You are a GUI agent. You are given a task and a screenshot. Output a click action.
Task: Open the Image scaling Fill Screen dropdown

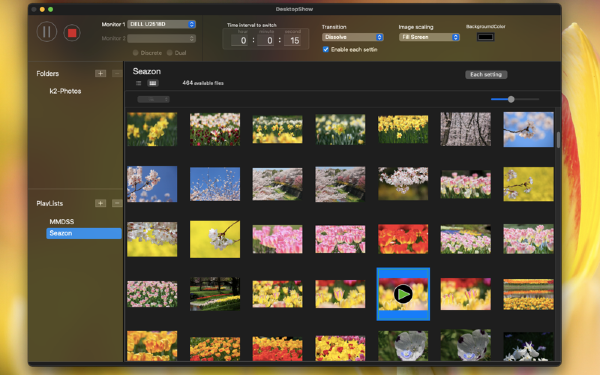[429, 37]
